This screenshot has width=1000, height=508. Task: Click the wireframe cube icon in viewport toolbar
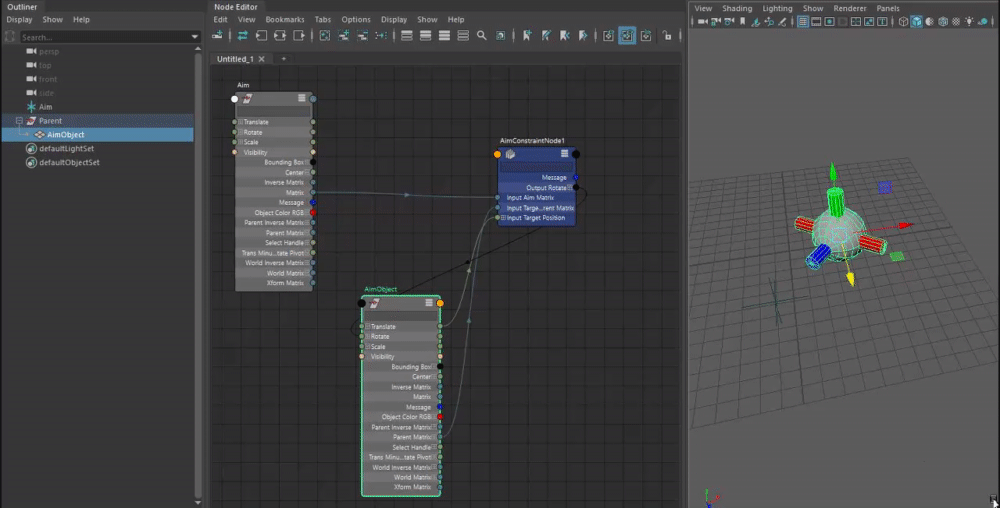(x=903, y=21)
